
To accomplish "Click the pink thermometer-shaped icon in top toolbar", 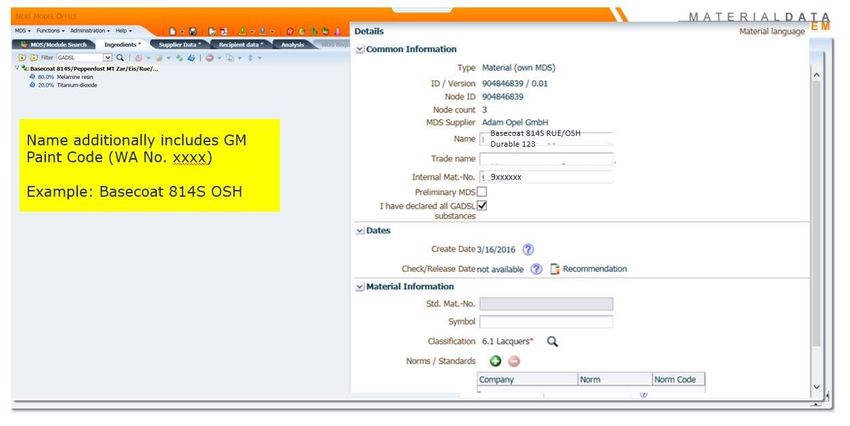I will pyautogui.click(x=337, y=31).
